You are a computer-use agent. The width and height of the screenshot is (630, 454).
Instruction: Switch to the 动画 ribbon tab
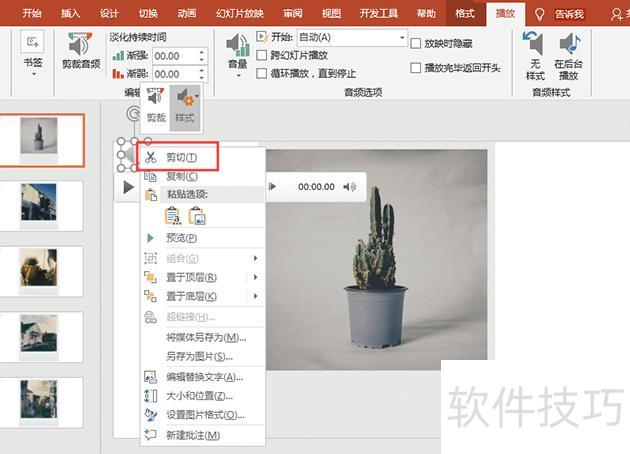tap(186, 14)
